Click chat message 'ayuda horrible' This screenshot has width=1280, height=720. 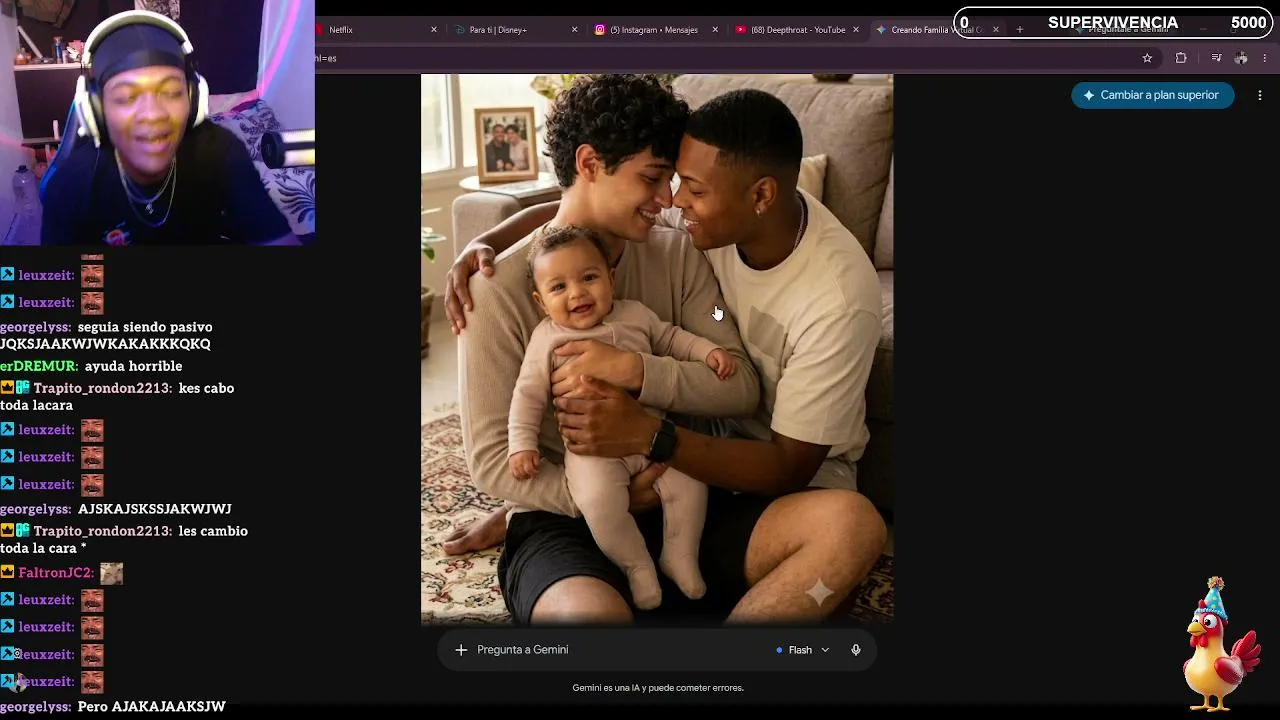pos(133,366)
